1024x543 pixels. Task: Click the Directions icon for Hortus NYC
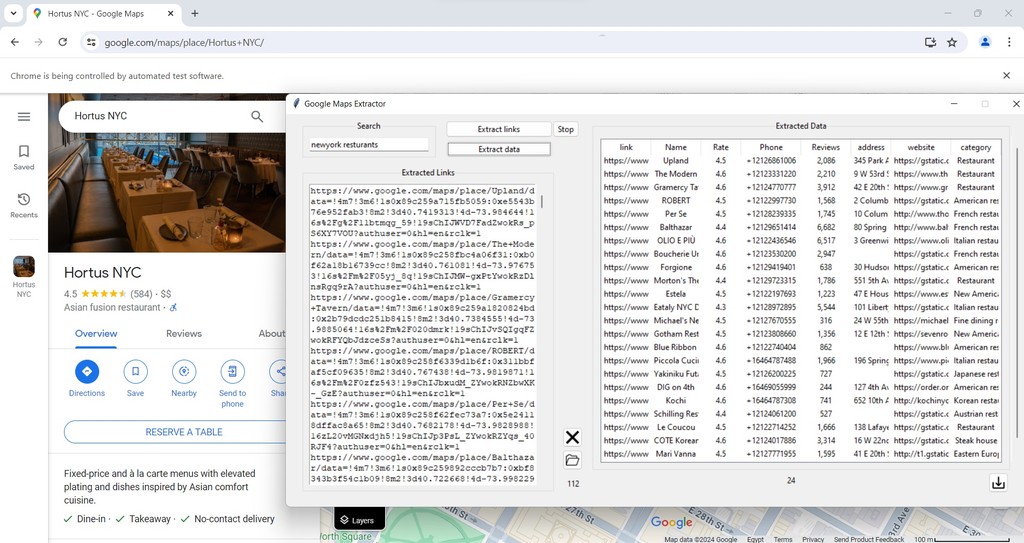click(x=87, y=371)
